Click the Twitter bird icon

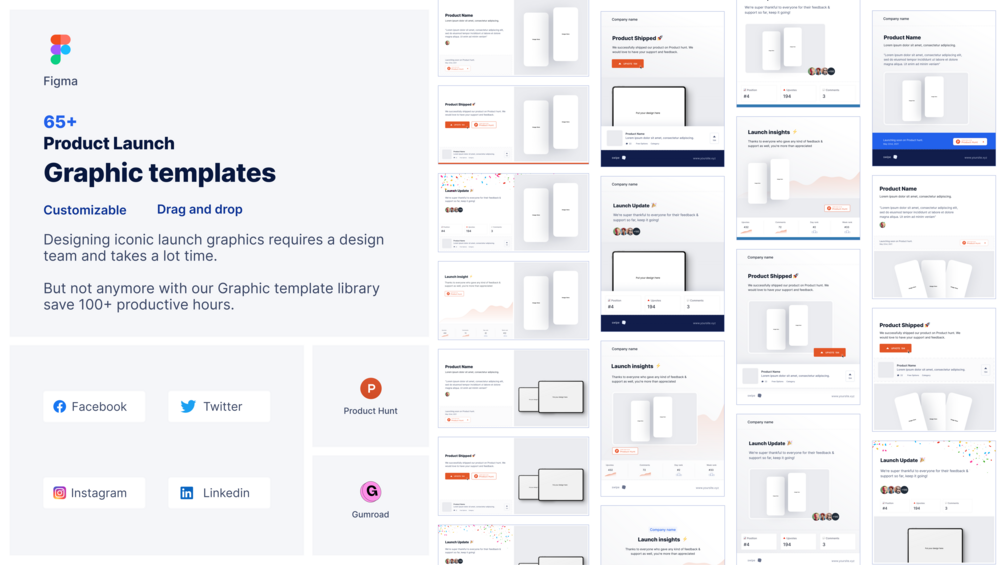[x=188, y=407]
